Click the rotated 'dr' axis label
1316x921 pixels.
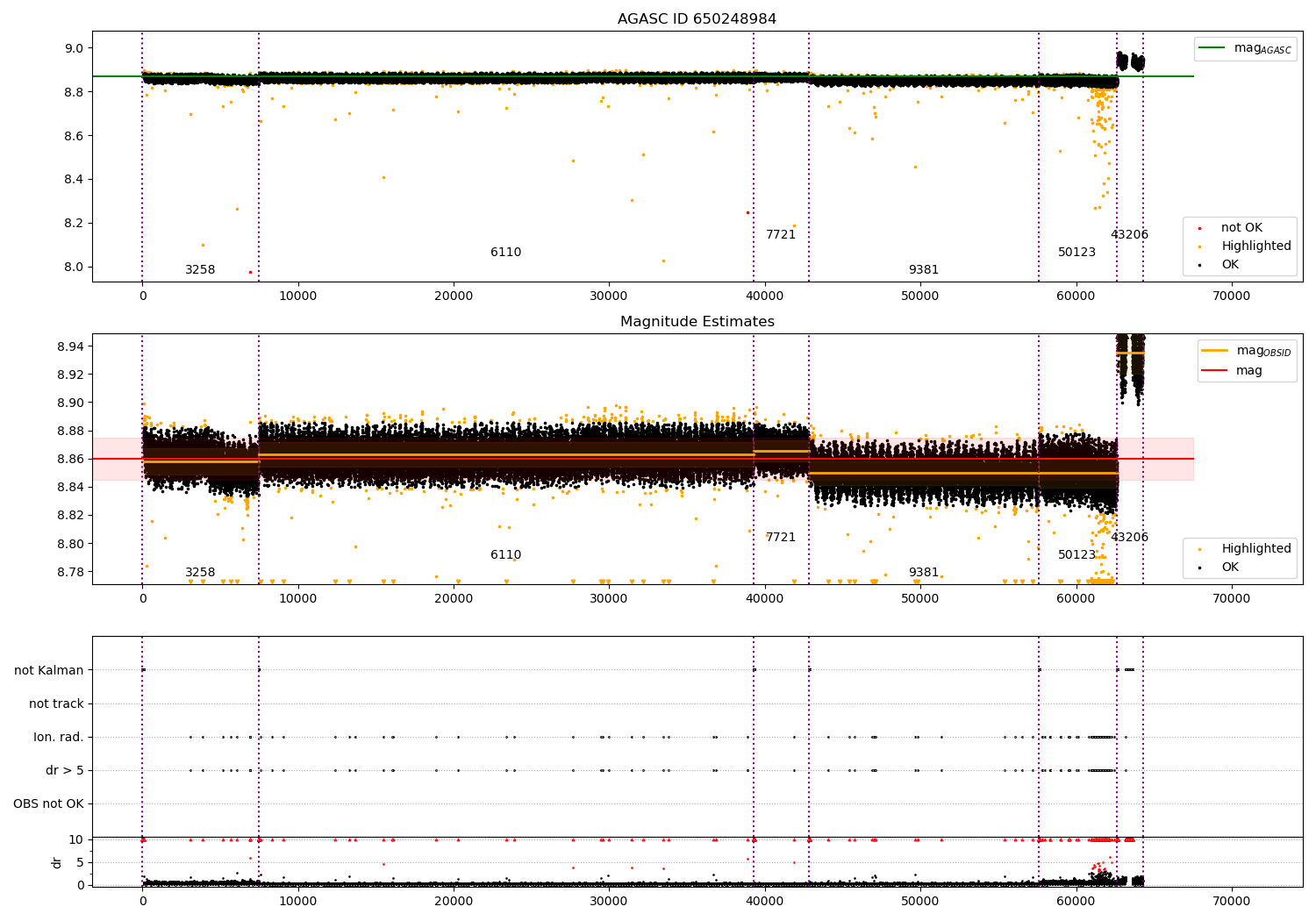[57, 862]
